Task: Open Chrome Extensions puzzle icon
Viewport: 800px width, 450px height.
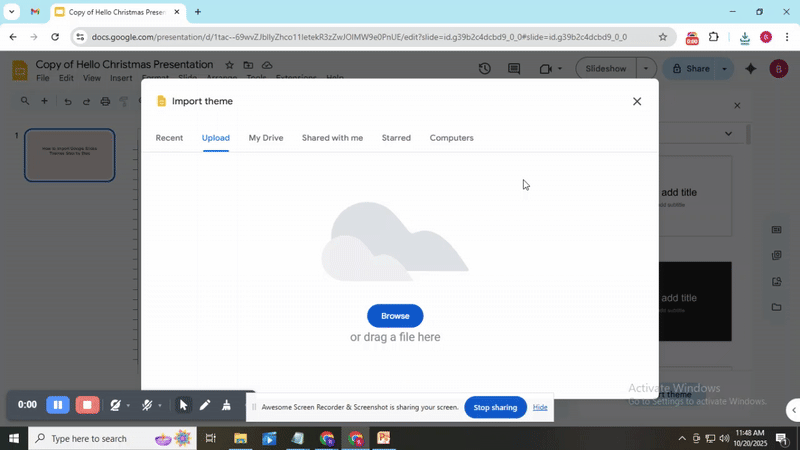Action: point(714,37)
